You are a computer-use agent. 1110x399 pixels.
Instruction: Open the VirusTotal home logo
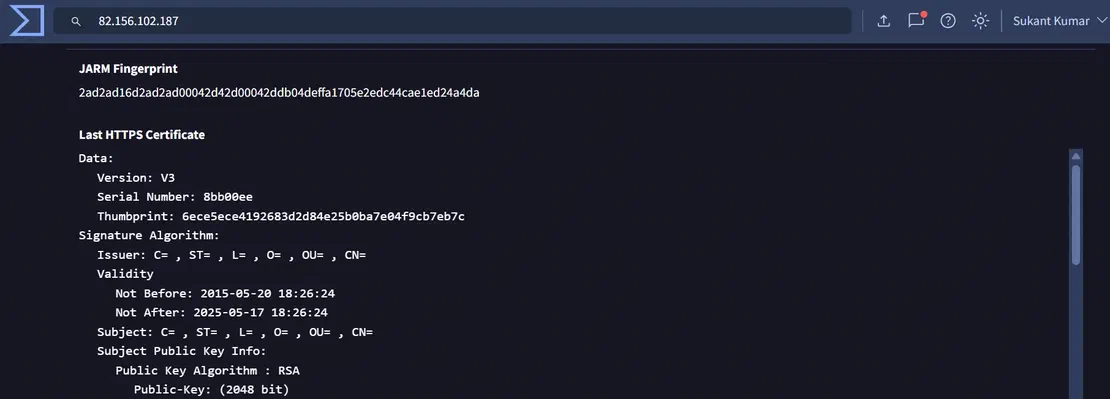(x=27, y=21)
